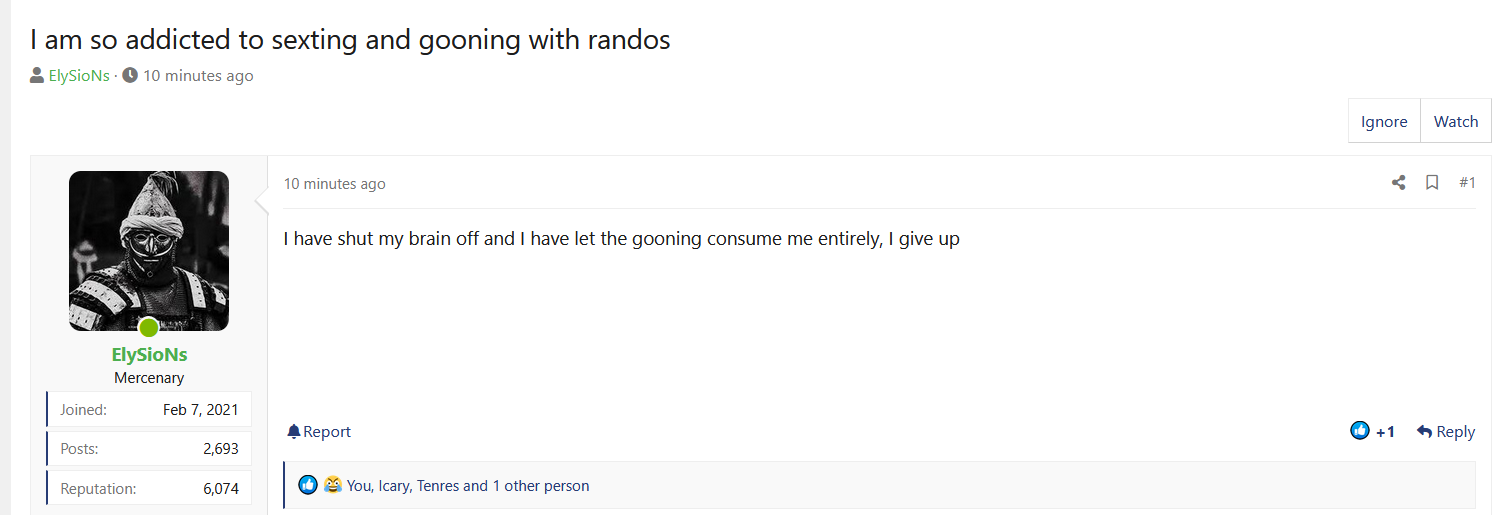Click the green online status dot on the avatar
1503x515 pixels.
(x=148, y=327)
